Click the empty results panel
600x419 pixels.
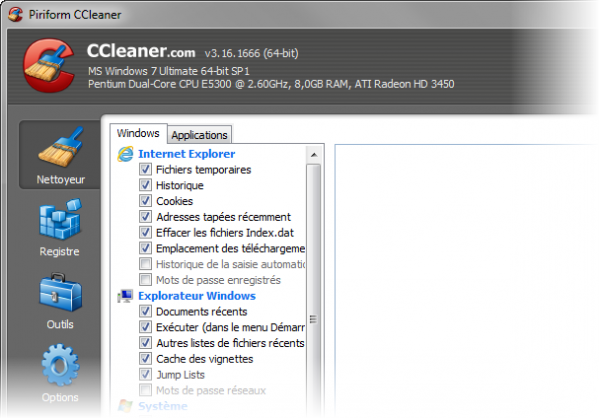point(465,280)
